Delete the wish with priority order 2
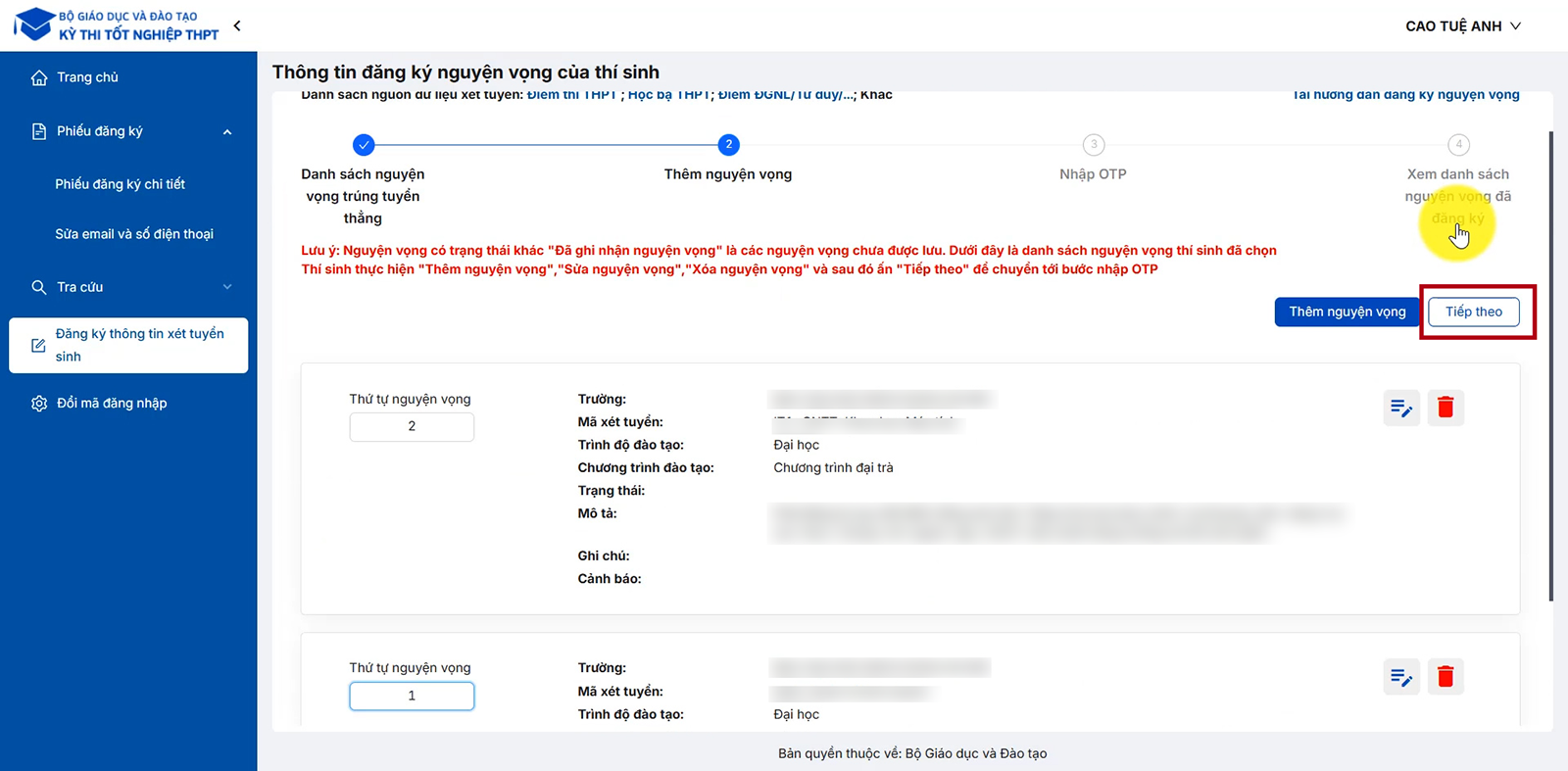This screenshot has width=1568, height=771. click(1445, 408)
